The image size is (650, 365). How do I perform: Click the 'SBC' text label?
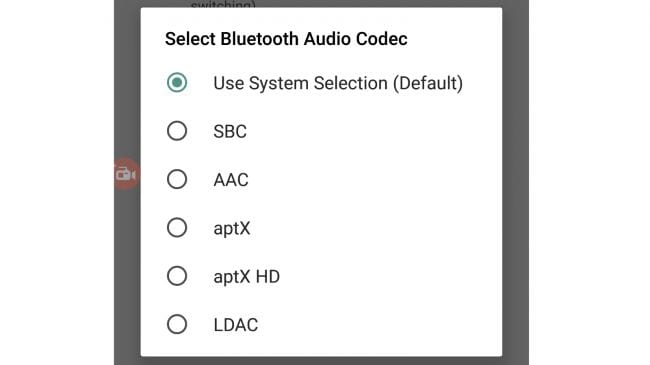[x=230, y=131]
